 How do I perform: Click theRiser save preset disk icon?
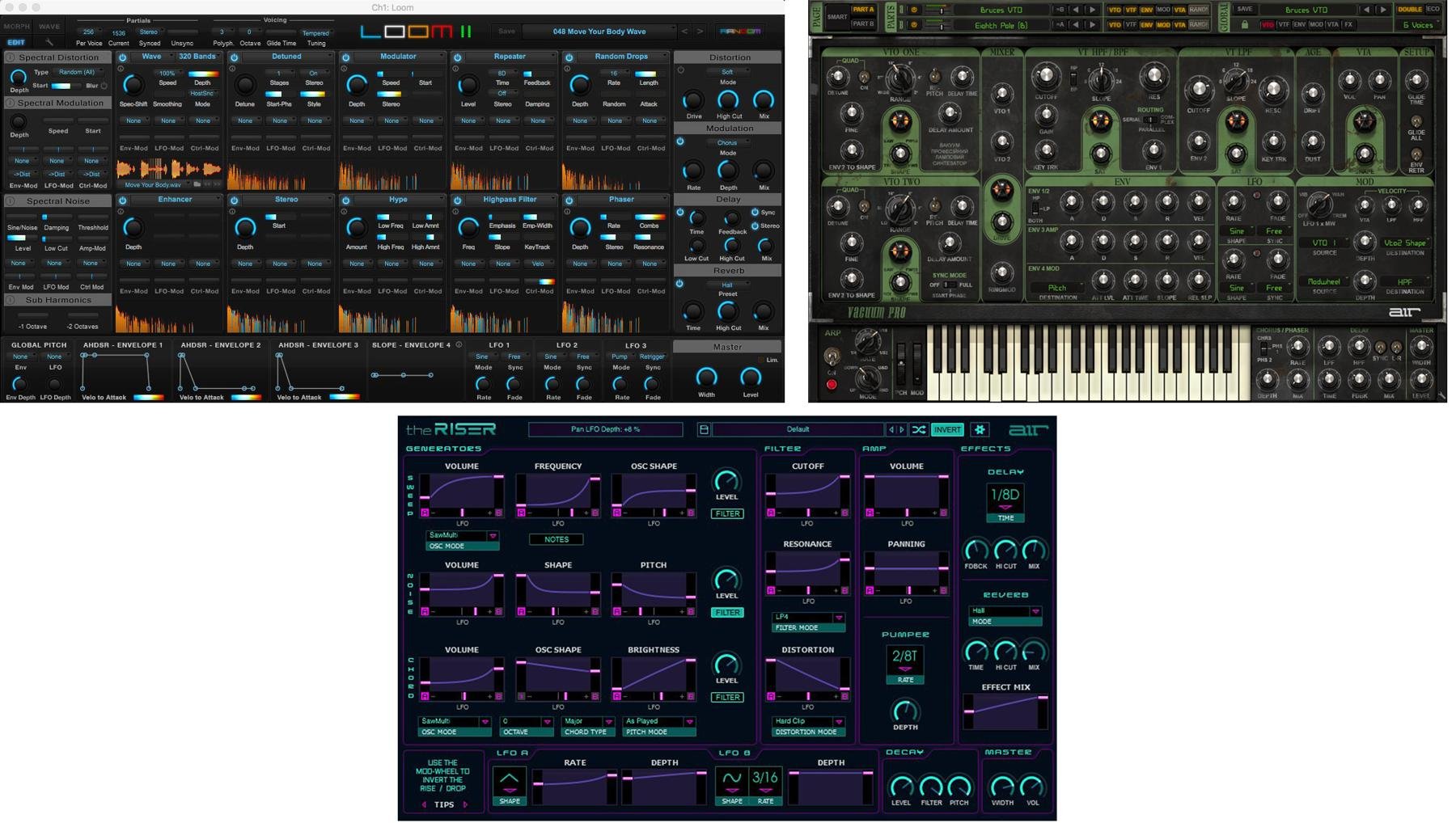pyautogui.click(x=704, y=429)
